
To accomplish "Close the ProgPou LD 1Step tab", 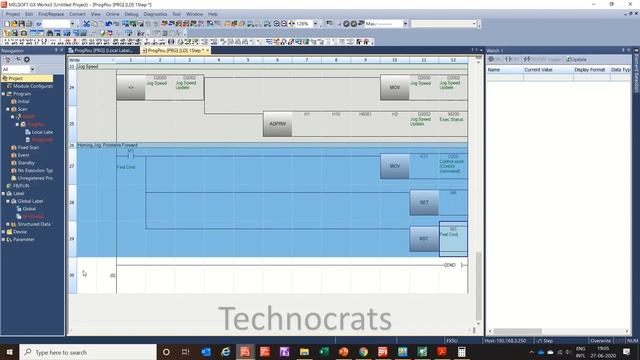I will click(x=207, y=50).
